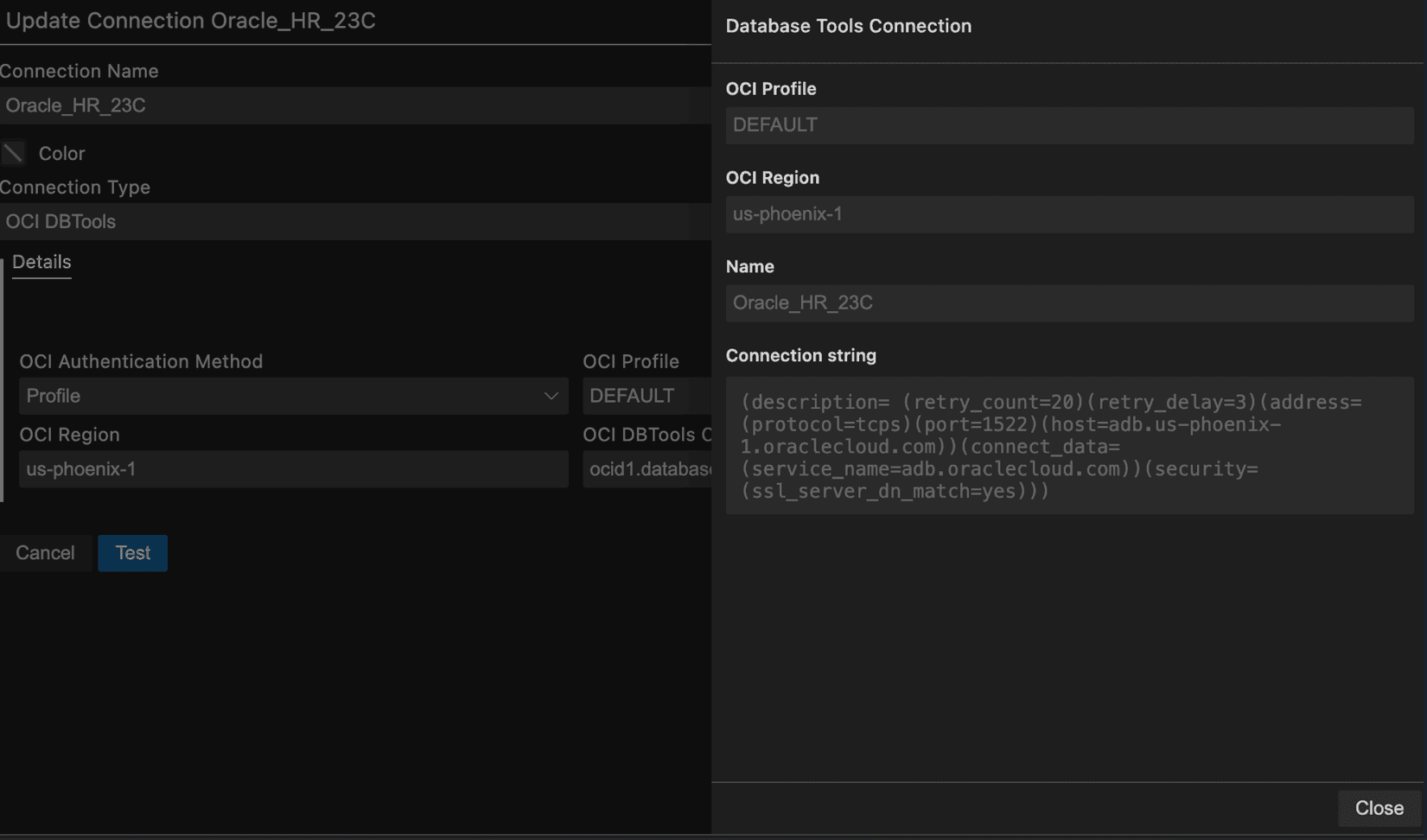Click the Connection string label
Viewport: 1427px width, 840px height.
click(x=801, y=355)
